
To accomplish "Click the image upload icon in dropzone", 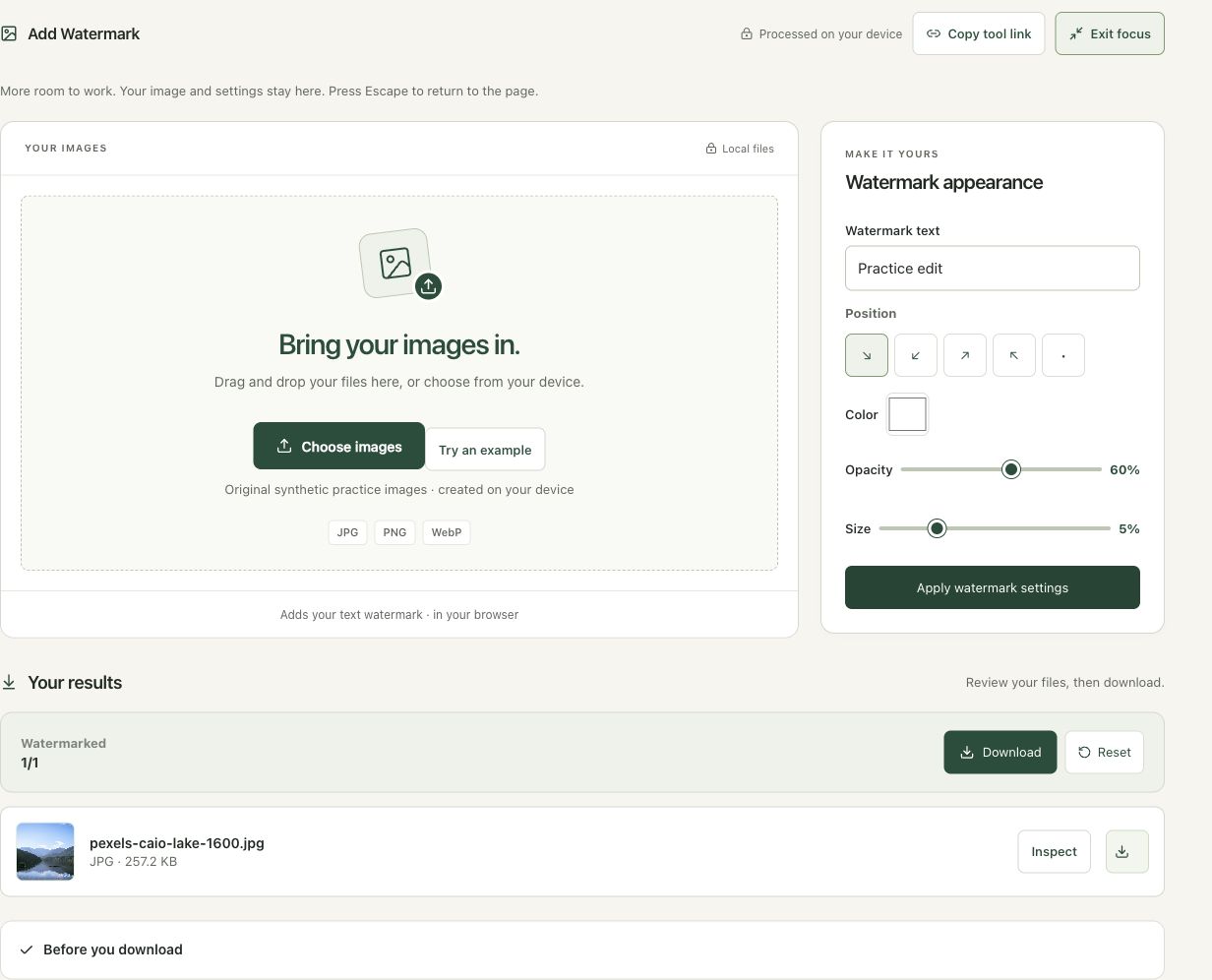I will tap(400, 264).
